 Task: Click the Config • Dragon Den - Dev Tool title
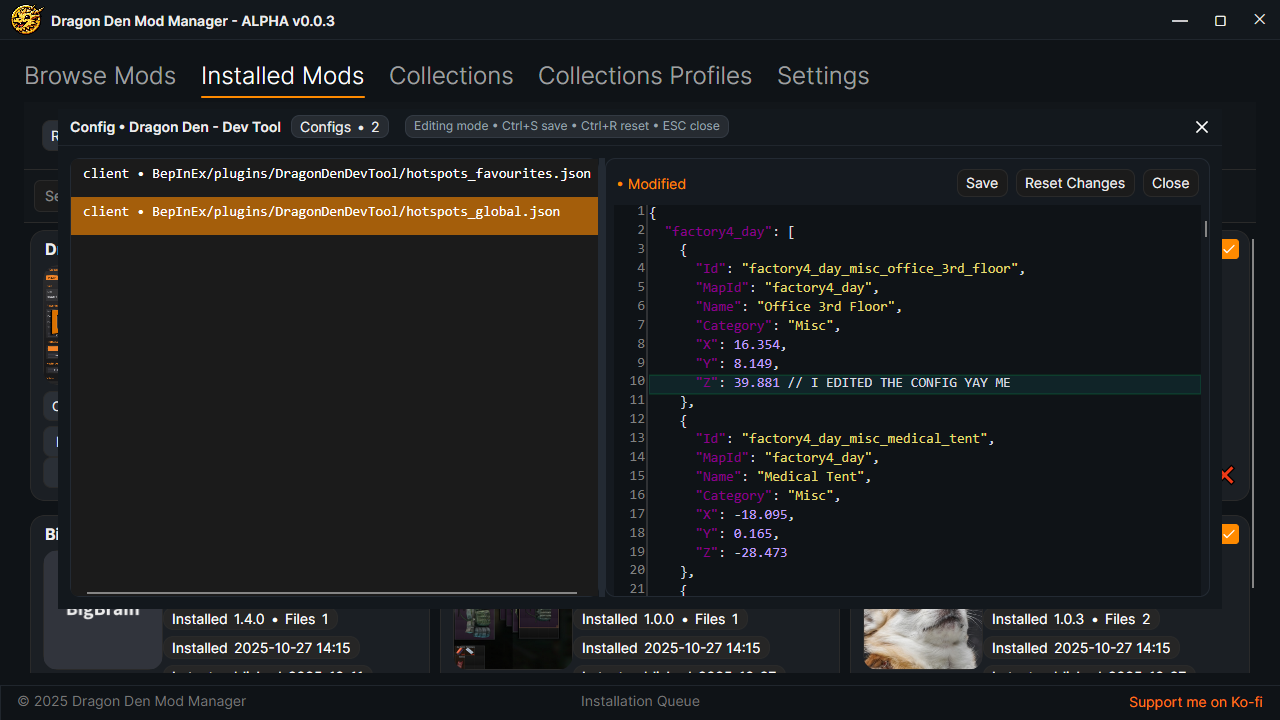pyautogui.click(x=176, y=127)
